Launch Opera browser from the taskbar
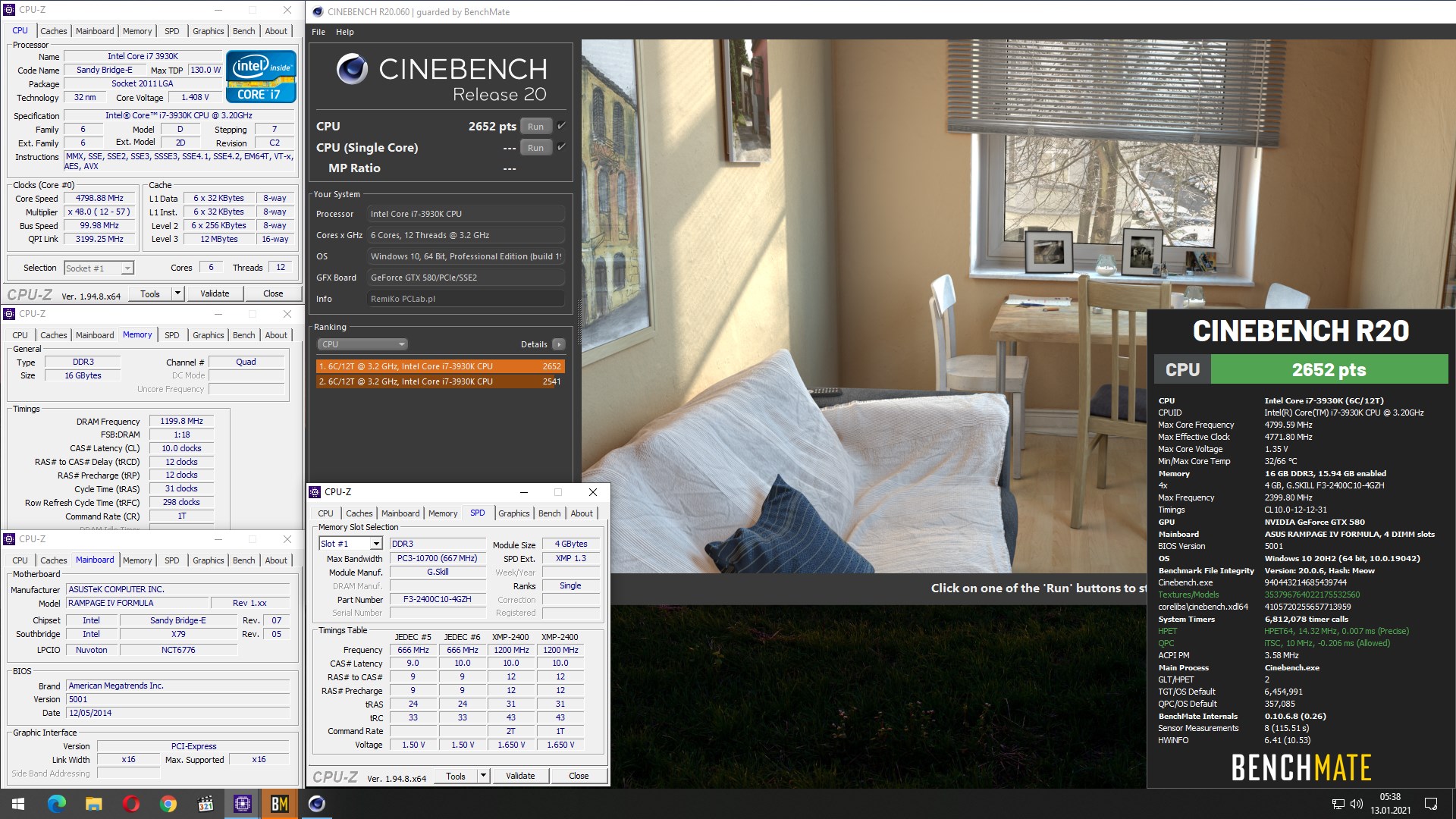Viewport: 1456px width, 819px height. tap(130, 804)
